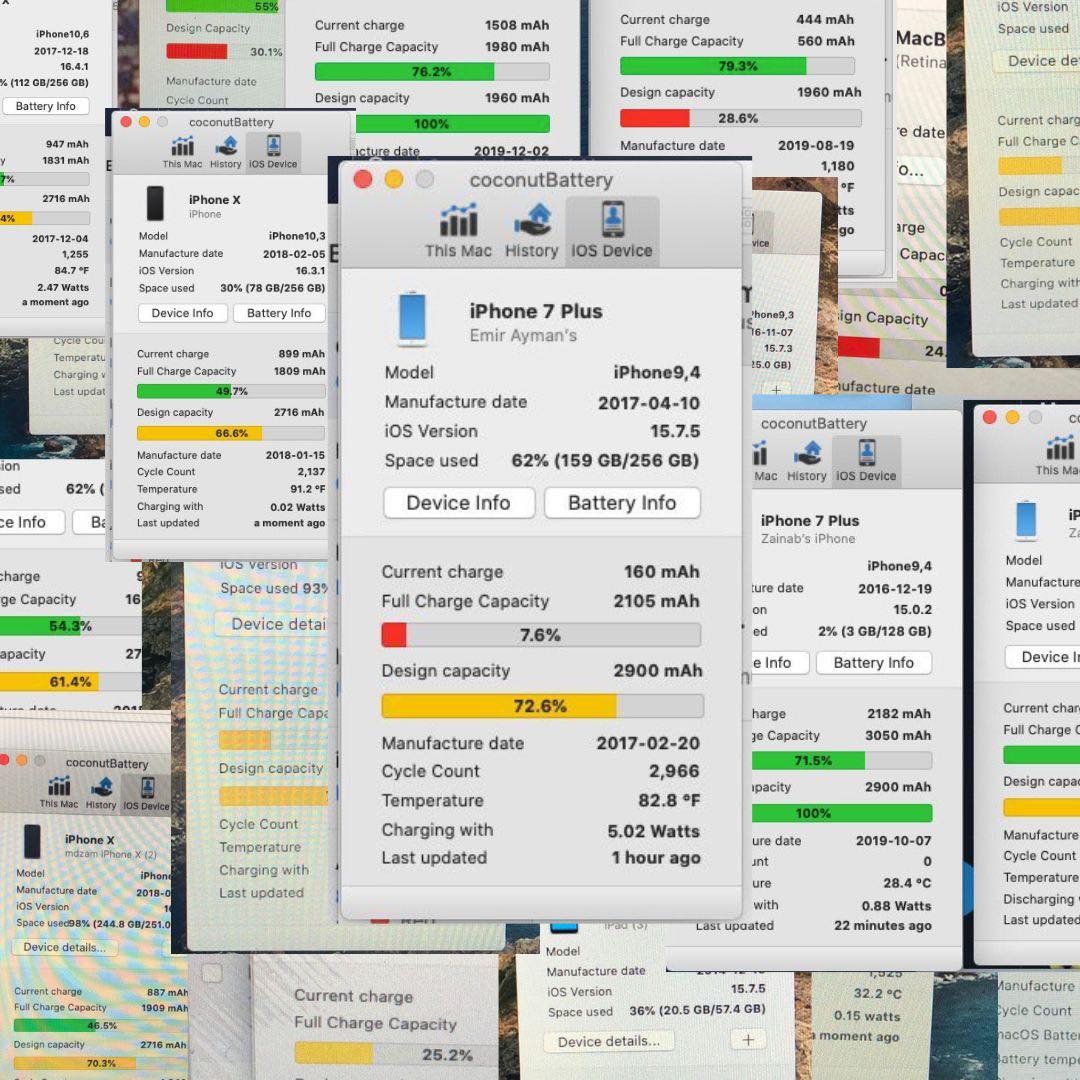
Task: Click the model value iPhone9,4 in Emir Ayman's window
Action: coord(657,373)
